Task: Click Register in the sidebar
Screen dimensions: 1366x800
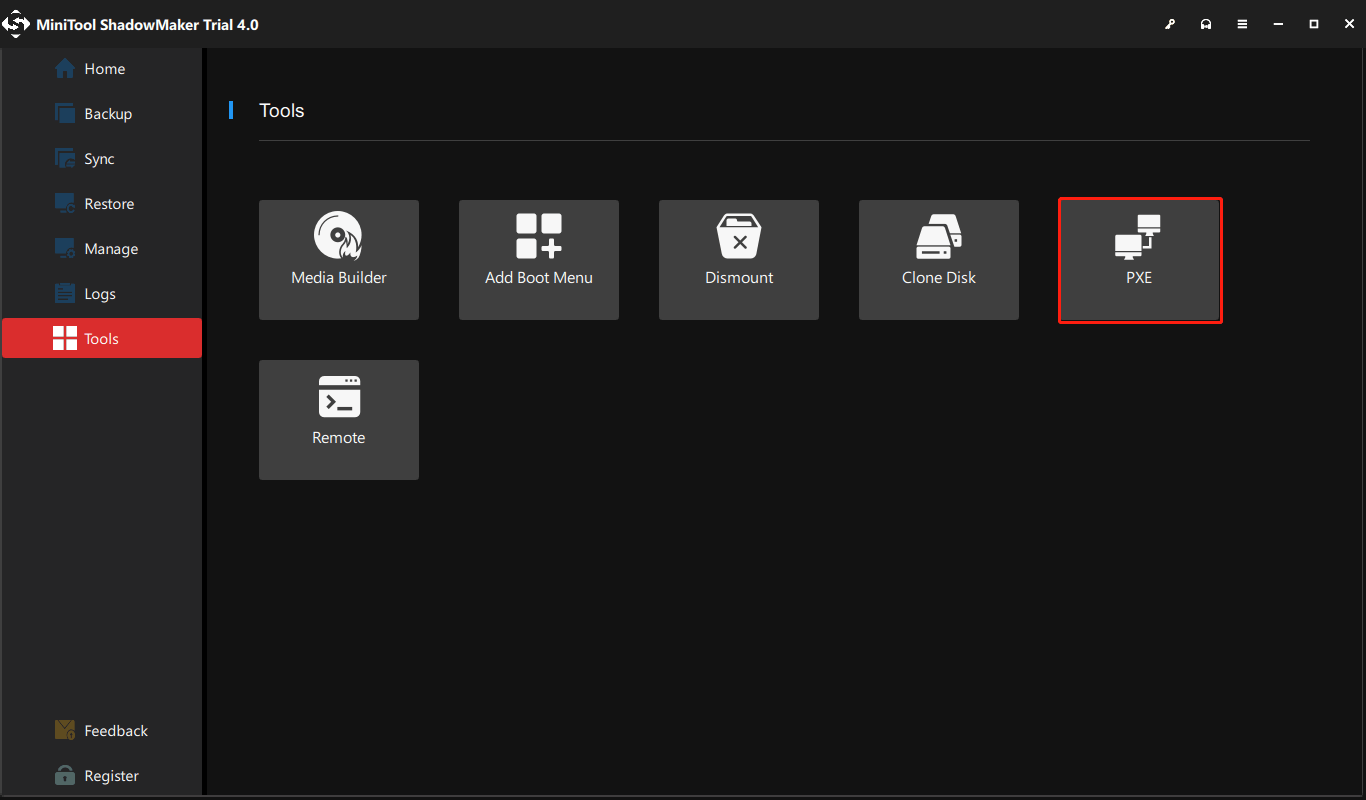Action: tap(102, 776)
